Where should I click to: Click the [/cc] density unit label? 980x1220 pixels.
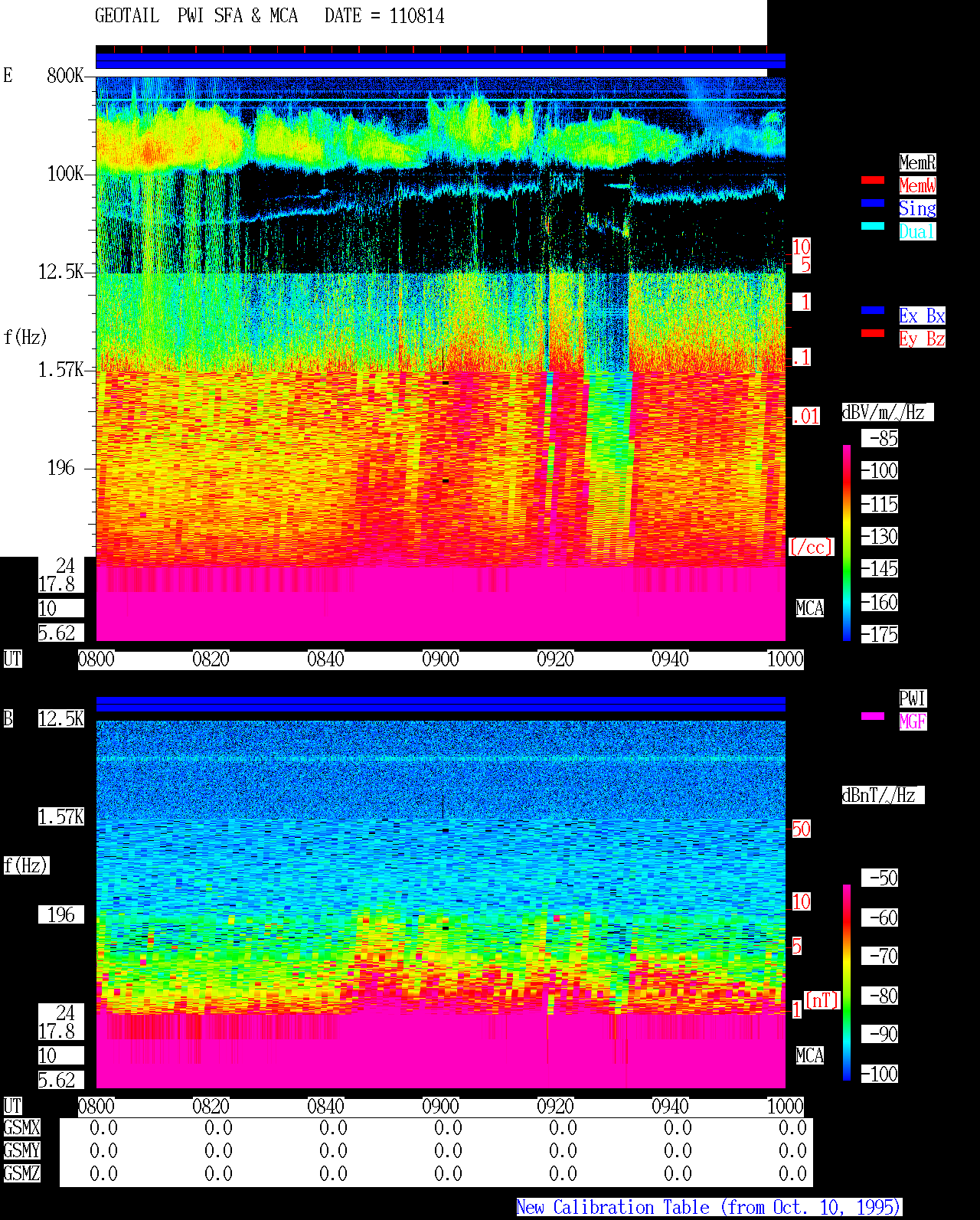pyautogui.click(x=811, y=548)
